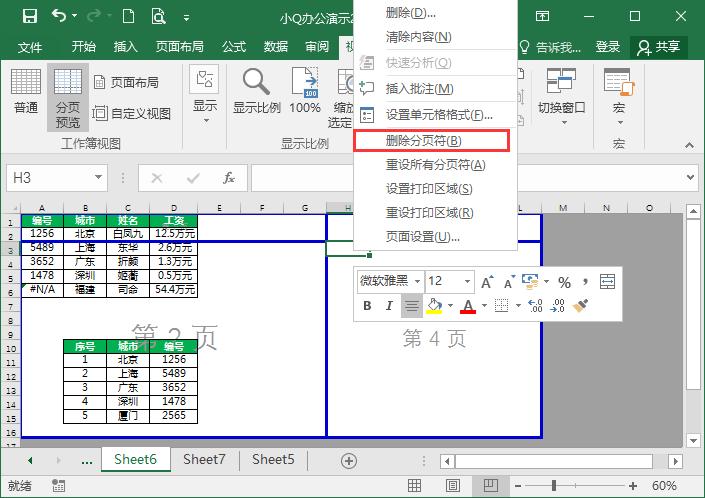Expand the Show (显示) dropdown
The height and width of the screenshot is (498, 705).
[x=205, y=95]
